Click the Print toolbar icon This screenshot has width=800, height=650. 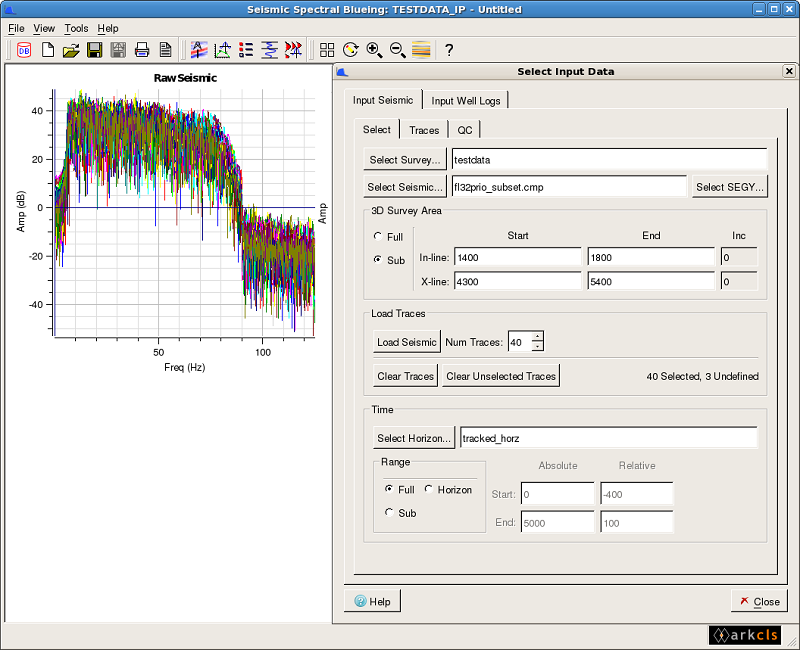tap(143, 50)
